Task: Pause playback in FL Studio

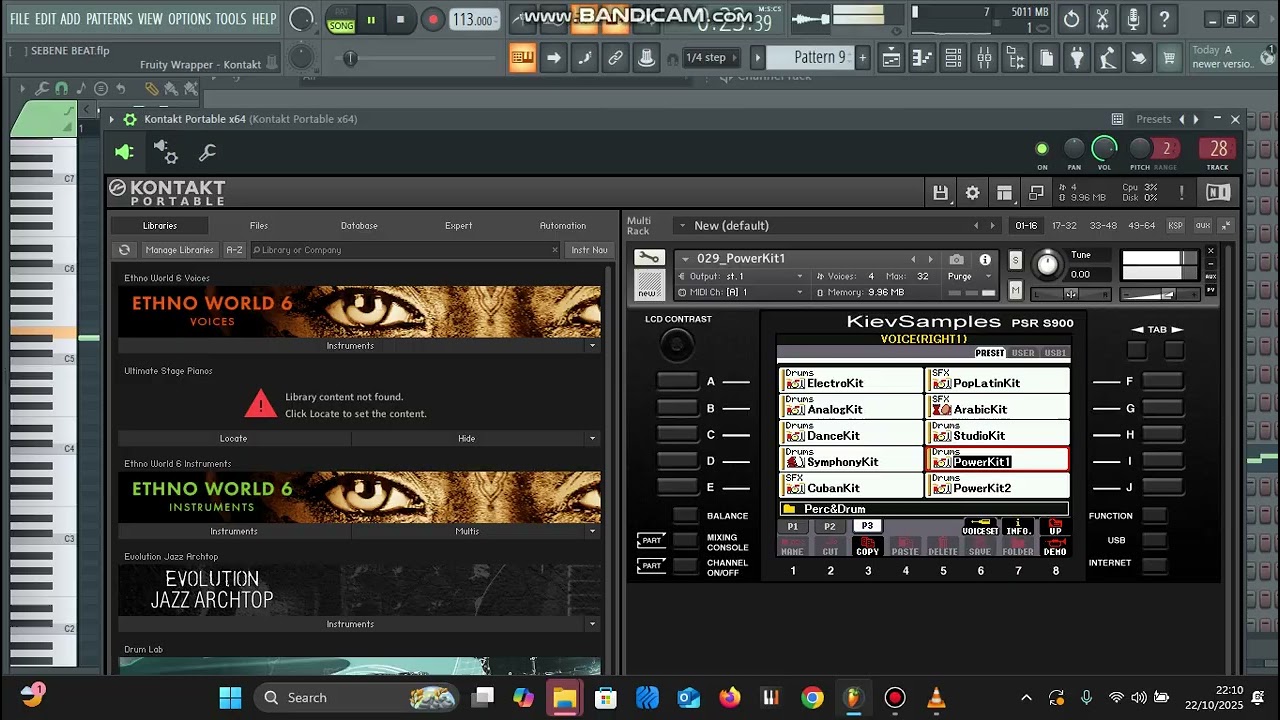Action: point(370,19)
